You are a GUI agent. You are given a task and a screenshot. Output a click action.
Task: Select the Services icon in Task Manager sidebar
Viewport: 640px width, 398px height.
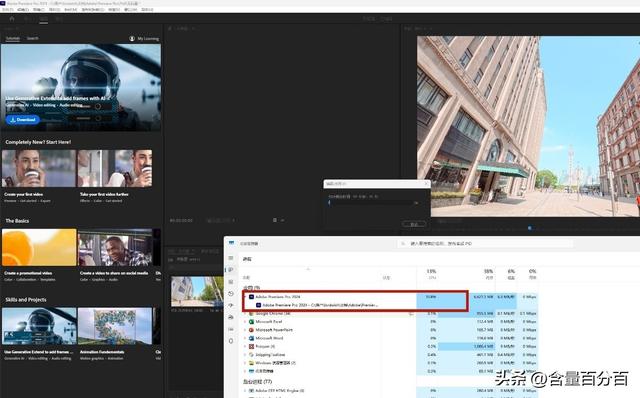[x=231, y=341]
